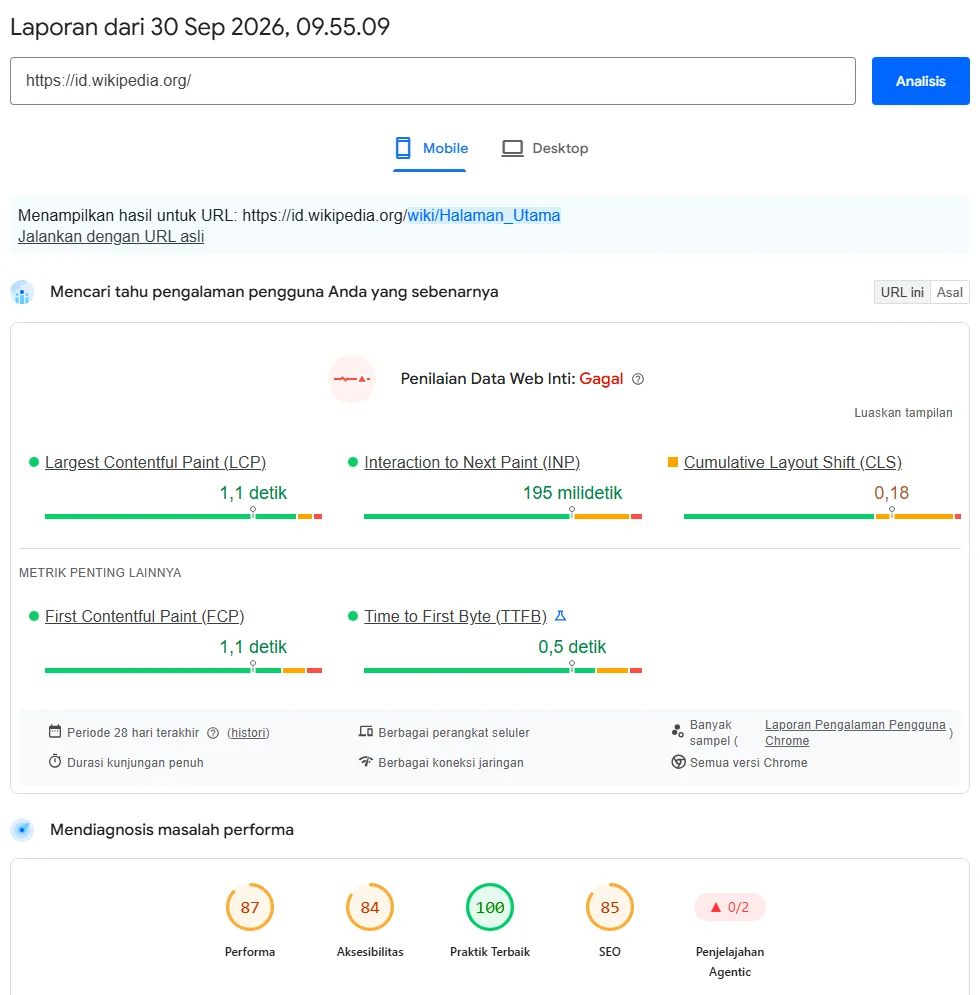This screenshot has width=980, height=995.
Task: Click the samples icon by Banyak sampel
Action: point(677,731)
